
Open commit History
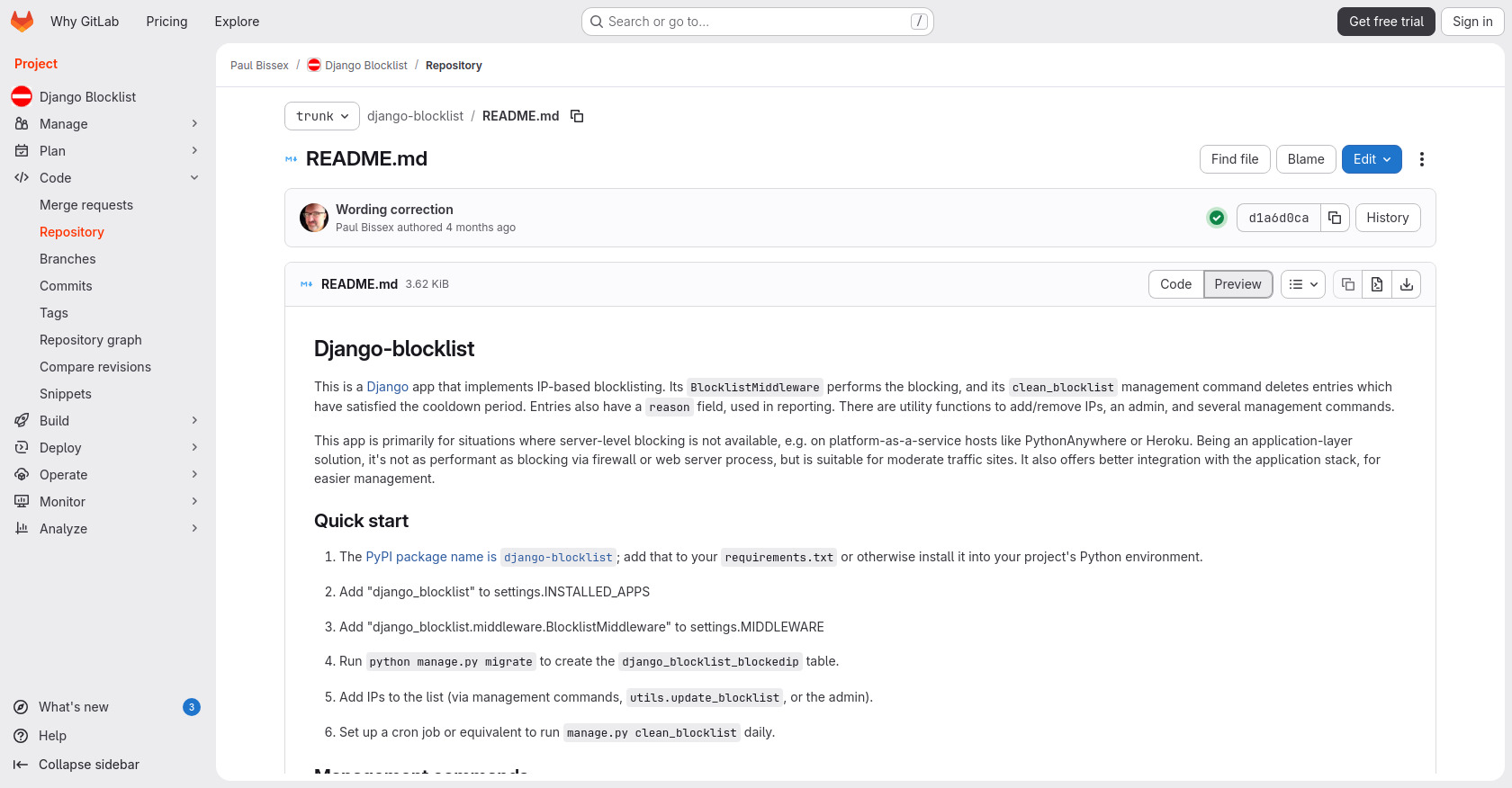click(1388, 218)
